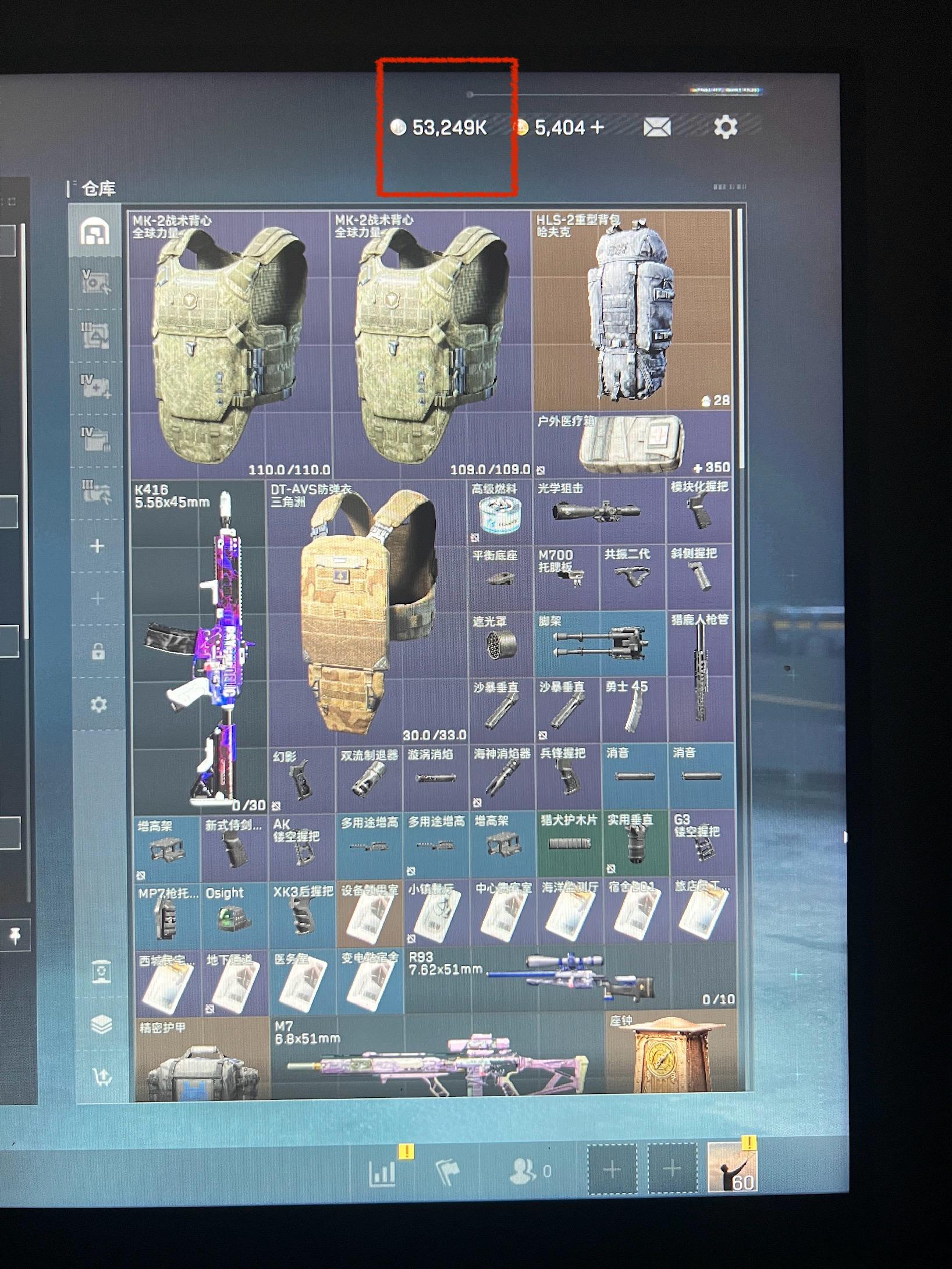Select the 设备领用室 key card
The image size is (952, 1269).
click(370, 912)
